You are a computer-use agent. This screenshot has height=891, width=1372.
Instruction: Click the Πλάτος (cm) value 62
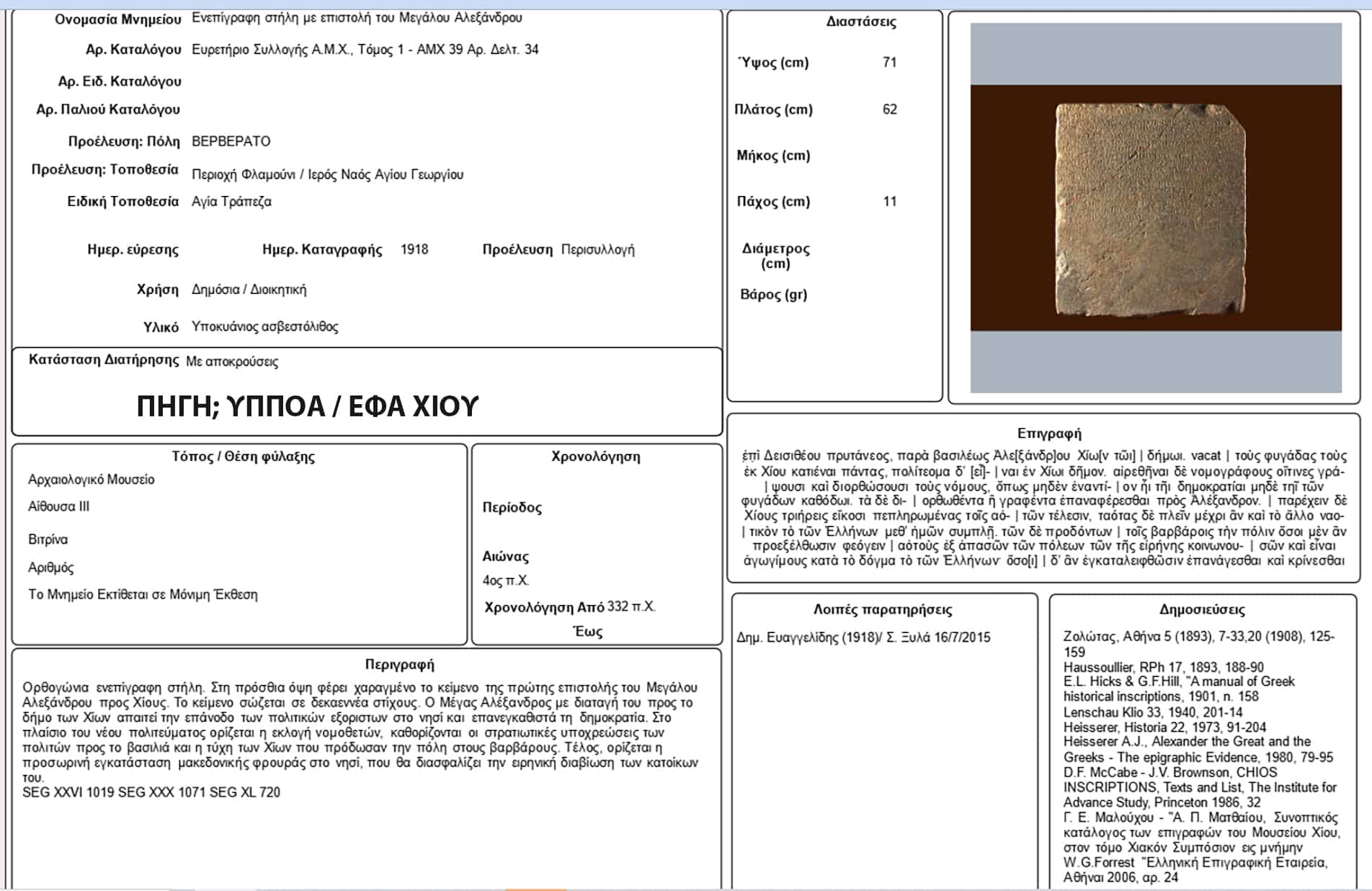tap(889, 109)
